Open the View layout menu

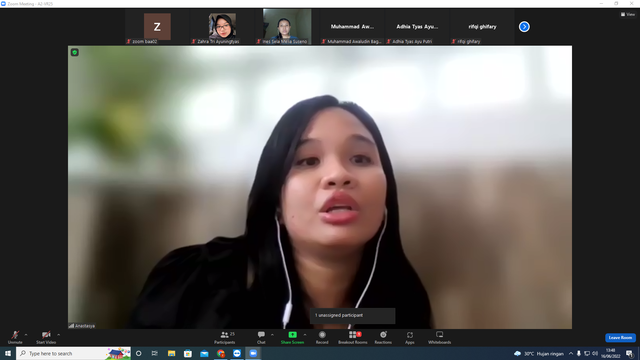628,14
